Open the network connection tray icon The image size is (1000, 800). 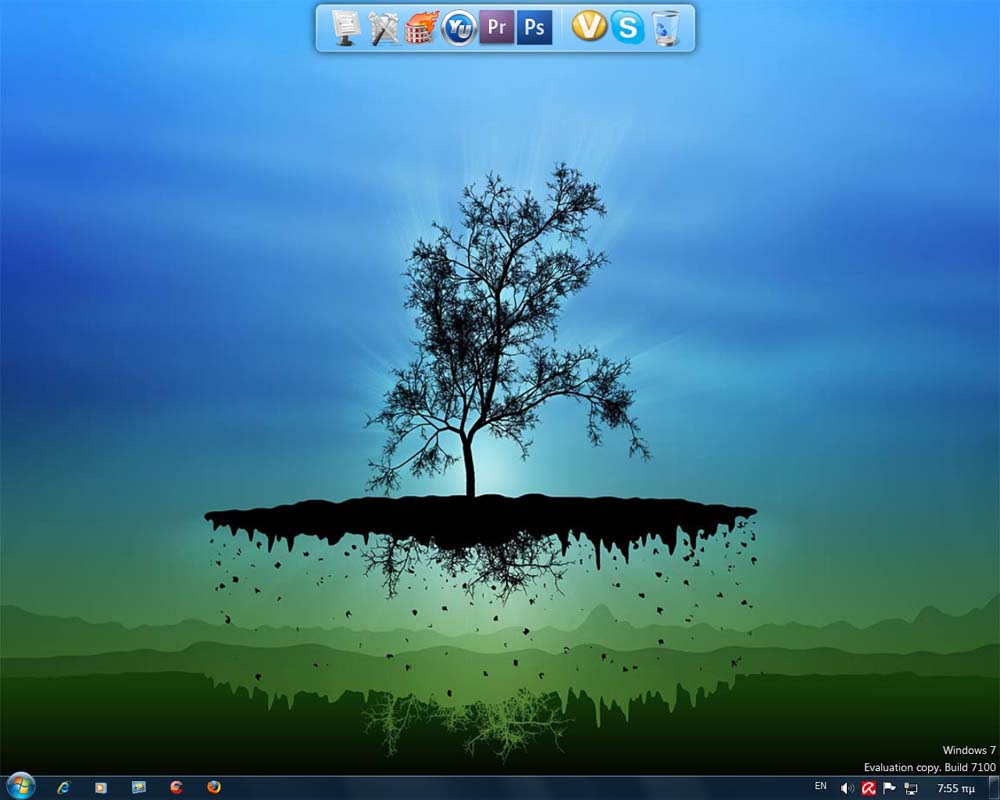pyautogui.click(x=911, y=789)
